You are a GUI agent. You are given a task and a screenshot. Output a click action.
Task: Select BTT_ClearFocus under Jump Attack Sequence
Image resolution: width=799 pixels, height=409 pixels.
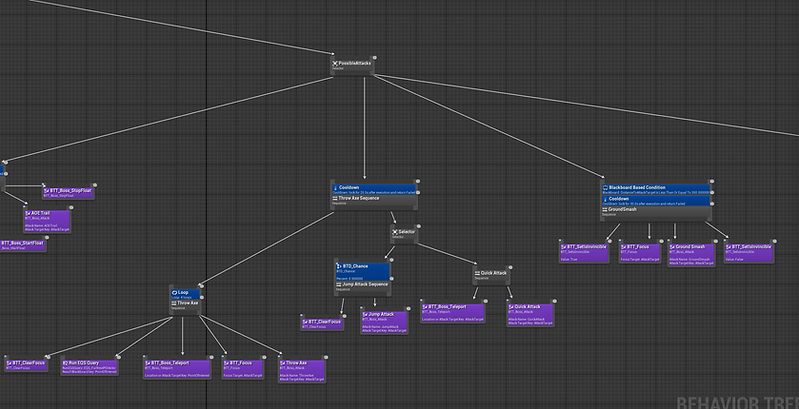(323, 323)
